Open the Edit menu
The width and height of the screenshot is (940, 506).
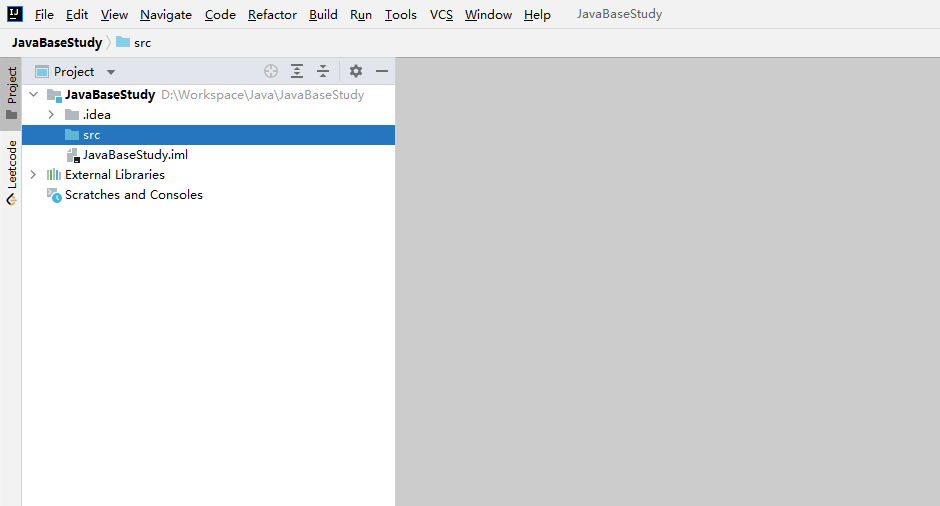[x=77, y=14]
